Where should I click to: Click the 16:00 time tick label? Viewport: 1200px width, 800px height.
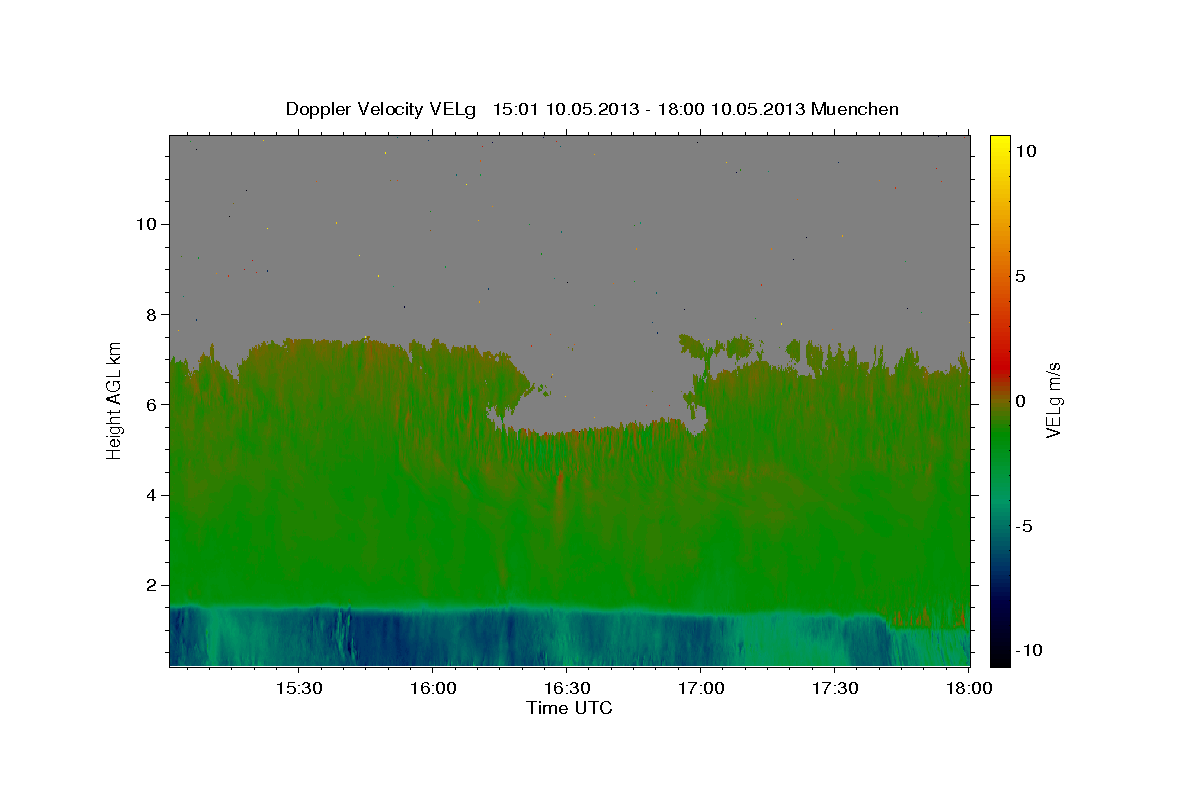(432, 688)
